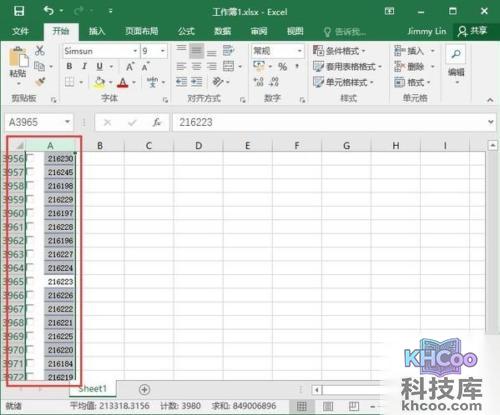The height and width of the screenshot is (415, 500).
Task: Click the Percent style icon
Action: point(283,67)
